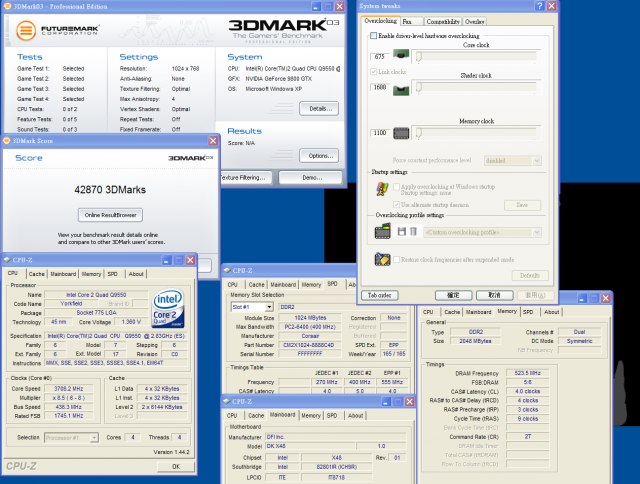Open Mainboard tab in CPU-Z processor window
Viewport: 640px width, 484px height.
[63, 274]
